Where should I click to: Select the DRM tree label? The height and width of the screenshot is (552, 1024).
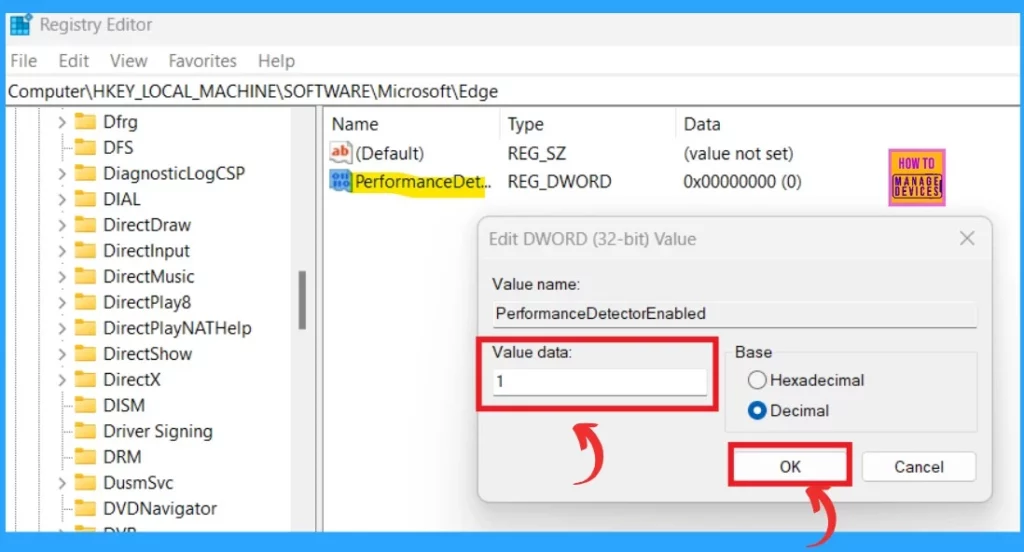(122, 457)
